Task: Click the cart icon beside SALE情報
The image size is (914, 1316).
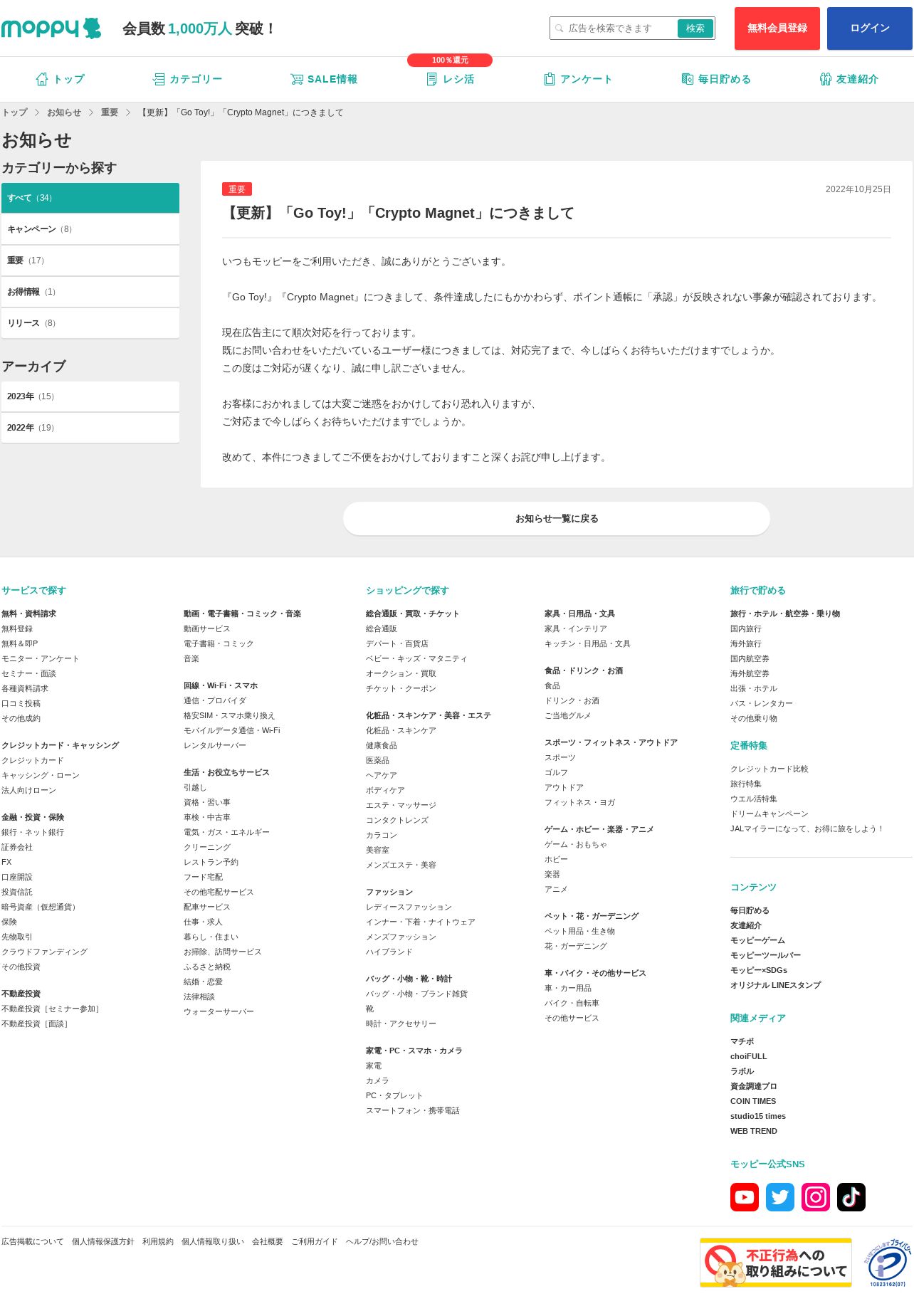Action: (x=297, y=79)
